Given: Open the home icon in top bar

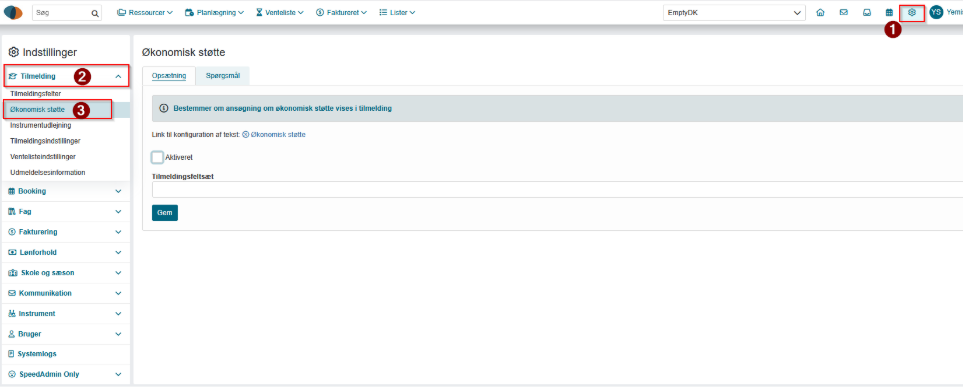Looking at the screenshot, I should tap(820, 12).
